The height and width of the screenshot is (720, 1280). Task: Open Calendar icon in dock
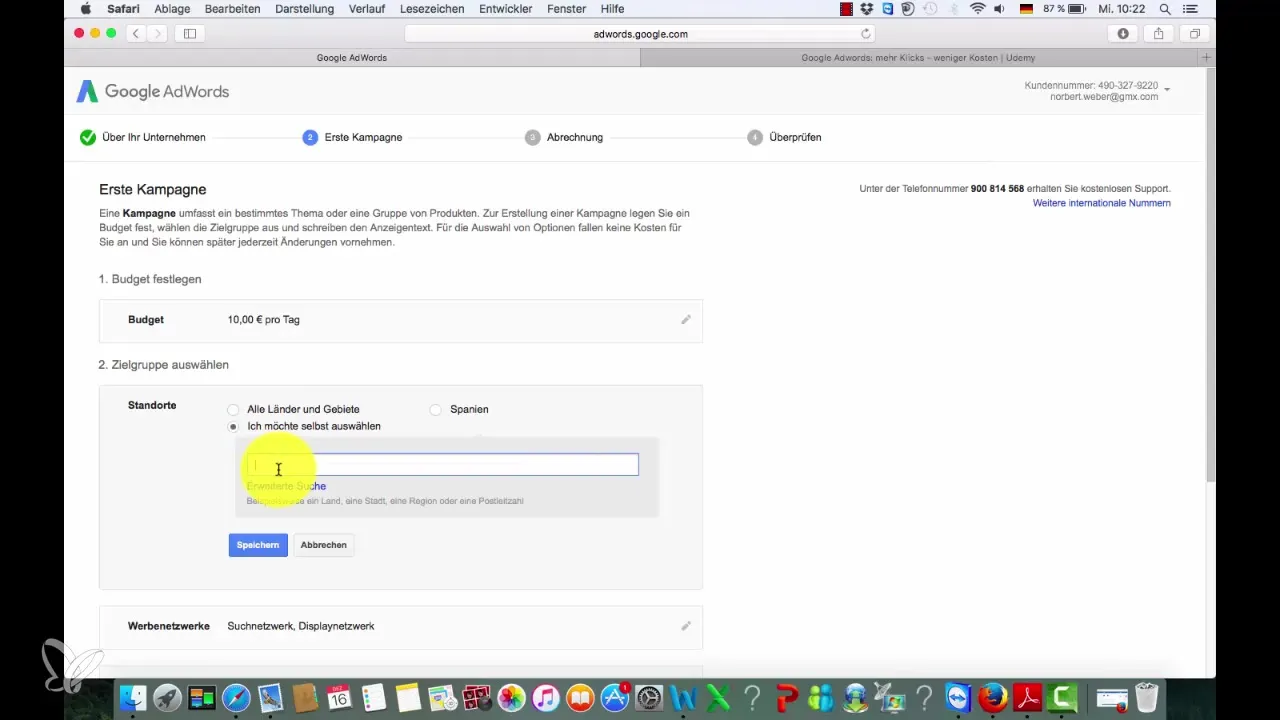tap(340, 697)
